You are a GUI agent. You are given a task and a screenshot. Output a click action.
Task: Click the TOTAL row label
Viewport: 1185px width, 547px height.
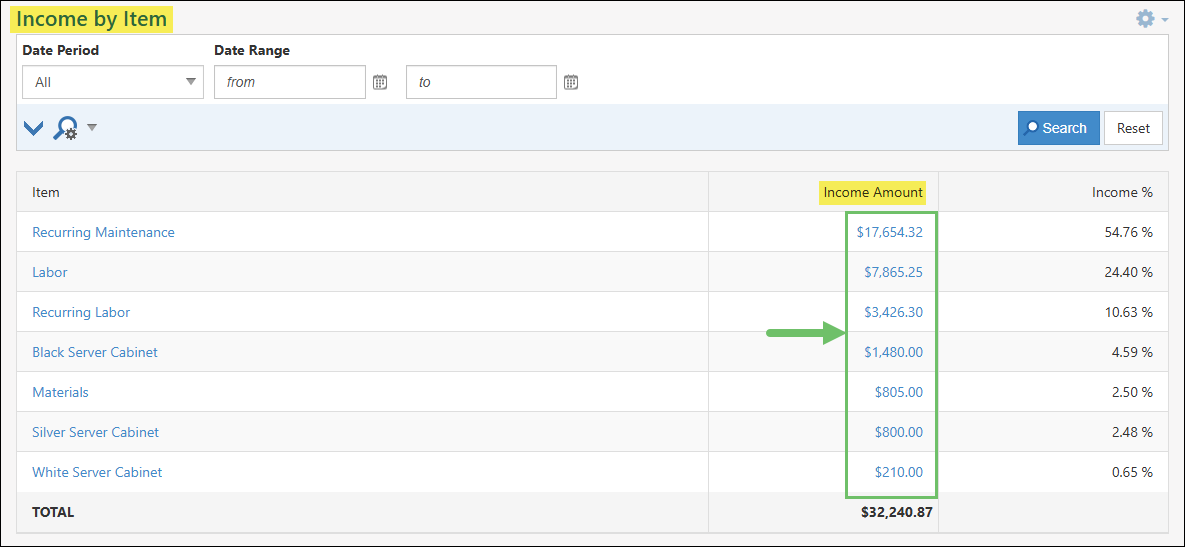pos(53,512)
